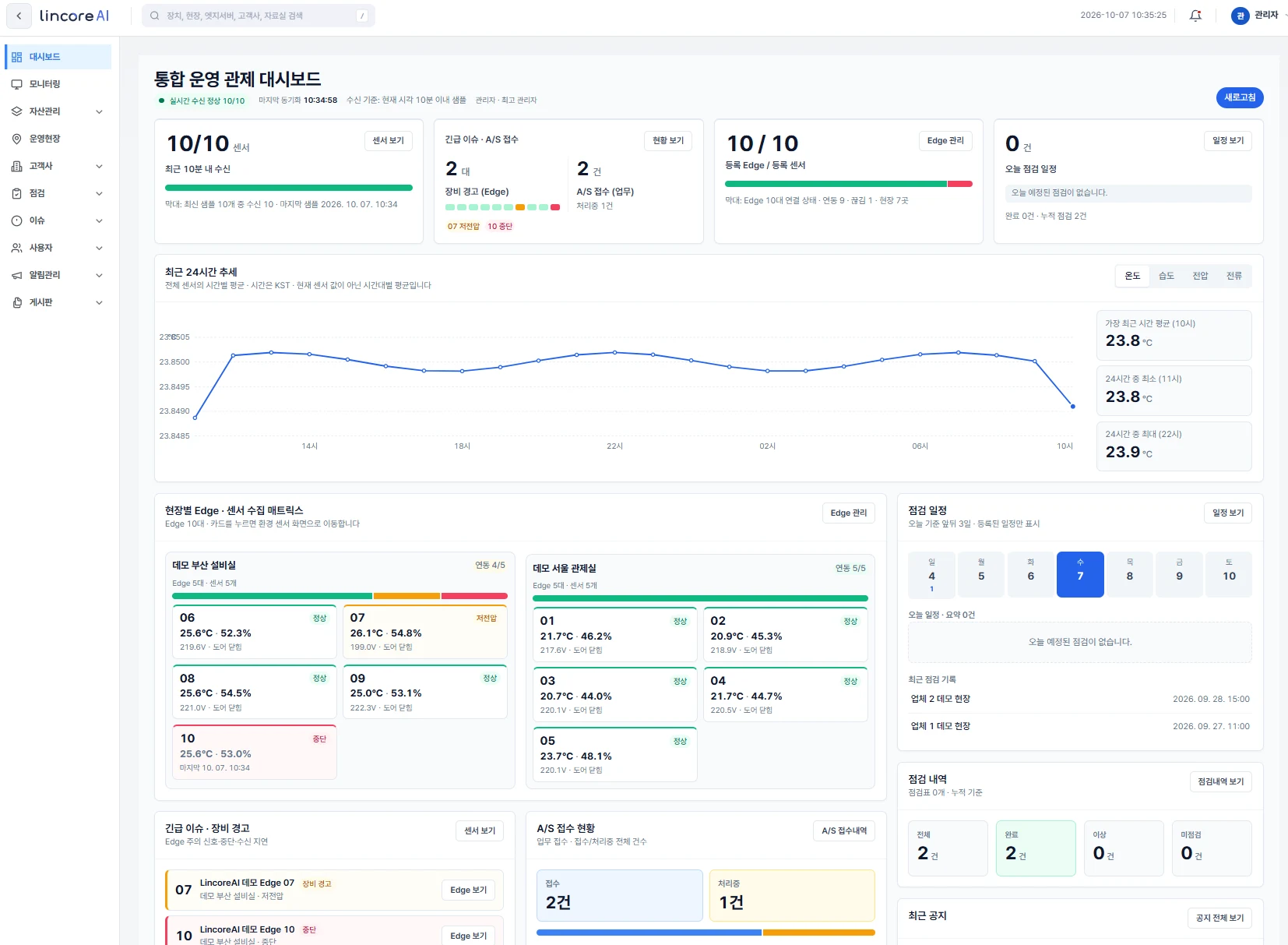Switch the trend chart to 온도 tab
The width and height of the screenshot is (1288, 945).
click(x=1132, y=276)
